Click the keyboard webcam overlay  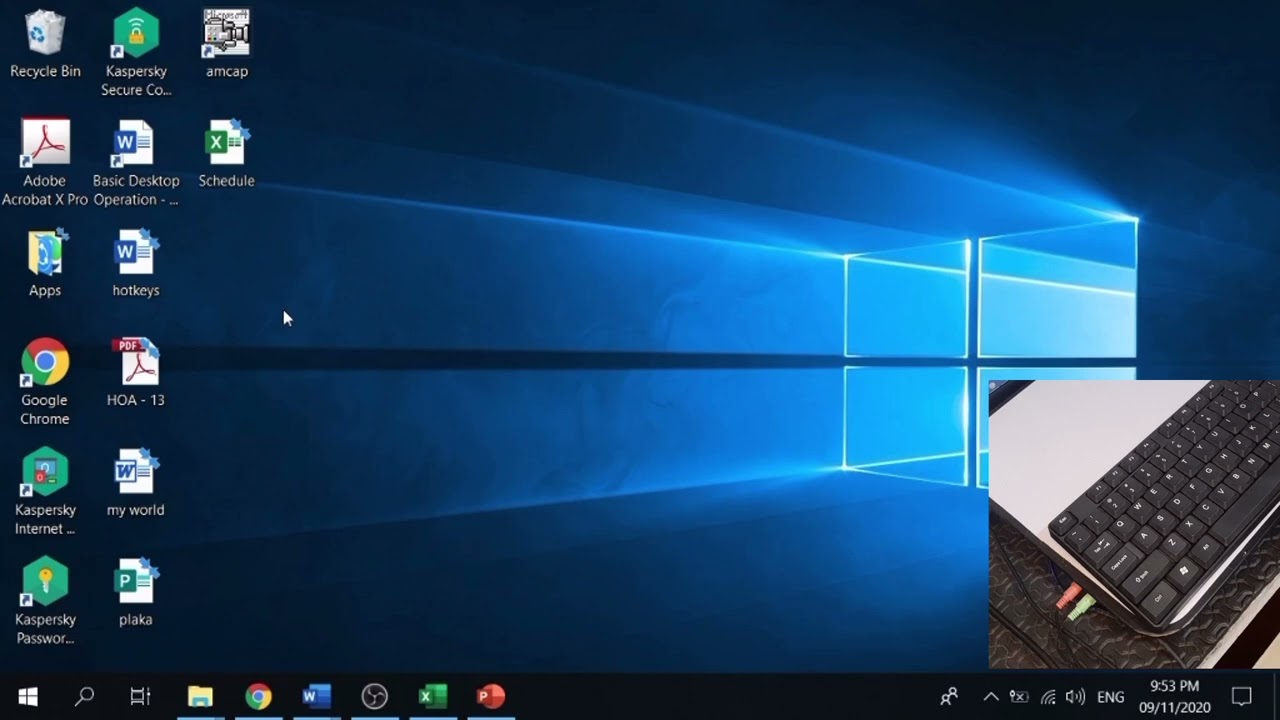[x=1134, y=524]
